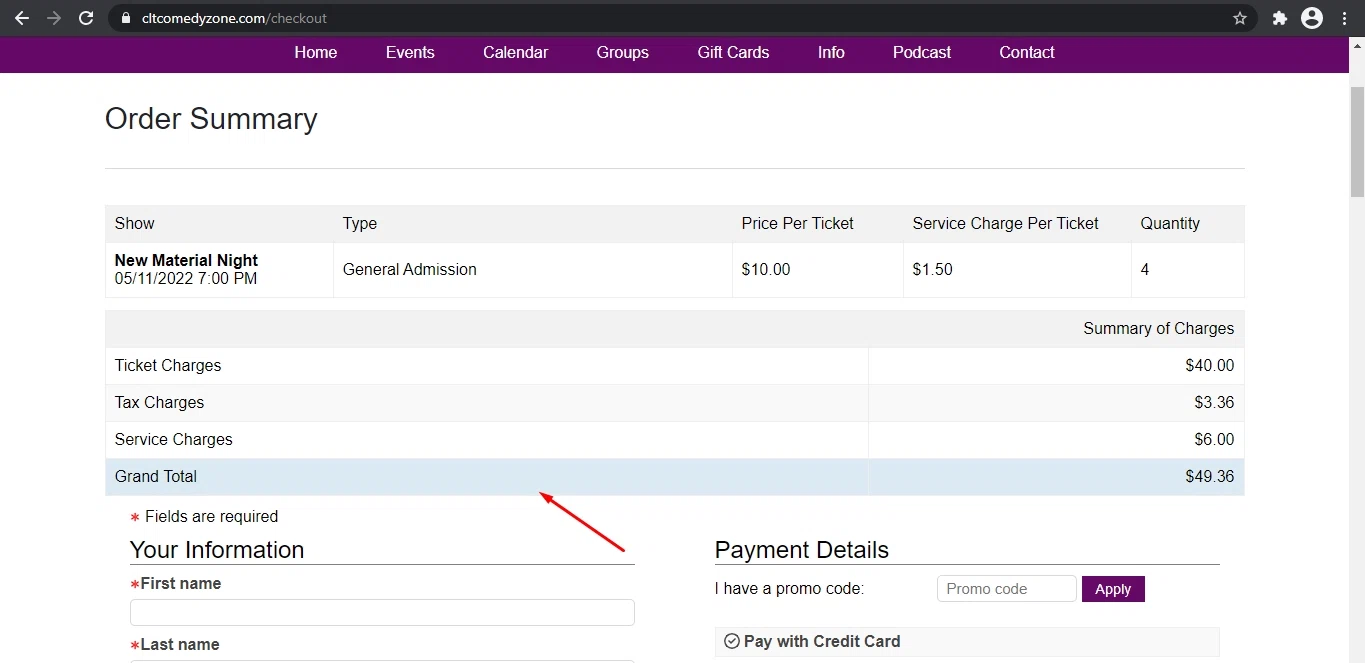The image size is (1365, 663).
Task: Click the address bar URL
Action: click(x=234, y=18)
